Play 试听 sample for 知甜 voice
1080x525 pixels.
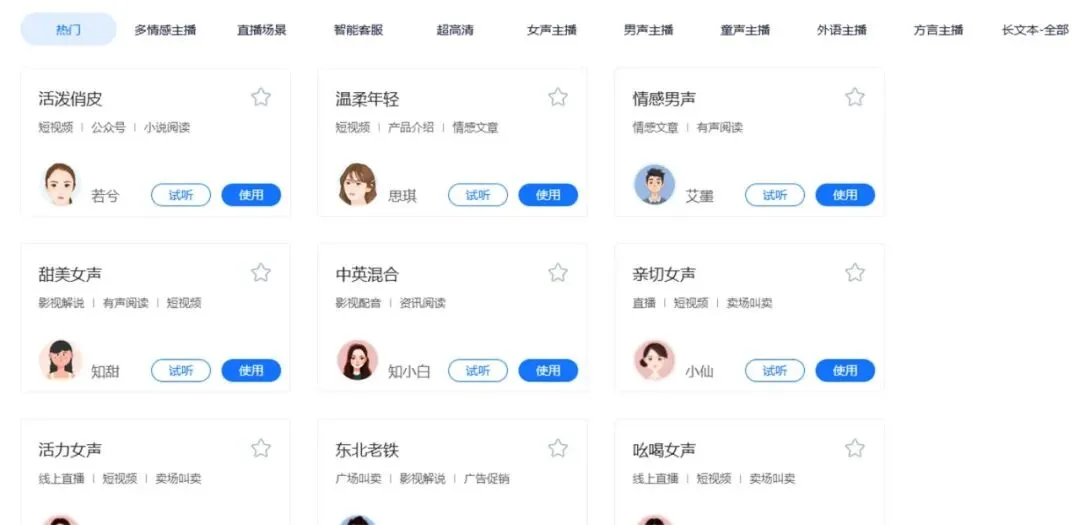click(180, 371)
